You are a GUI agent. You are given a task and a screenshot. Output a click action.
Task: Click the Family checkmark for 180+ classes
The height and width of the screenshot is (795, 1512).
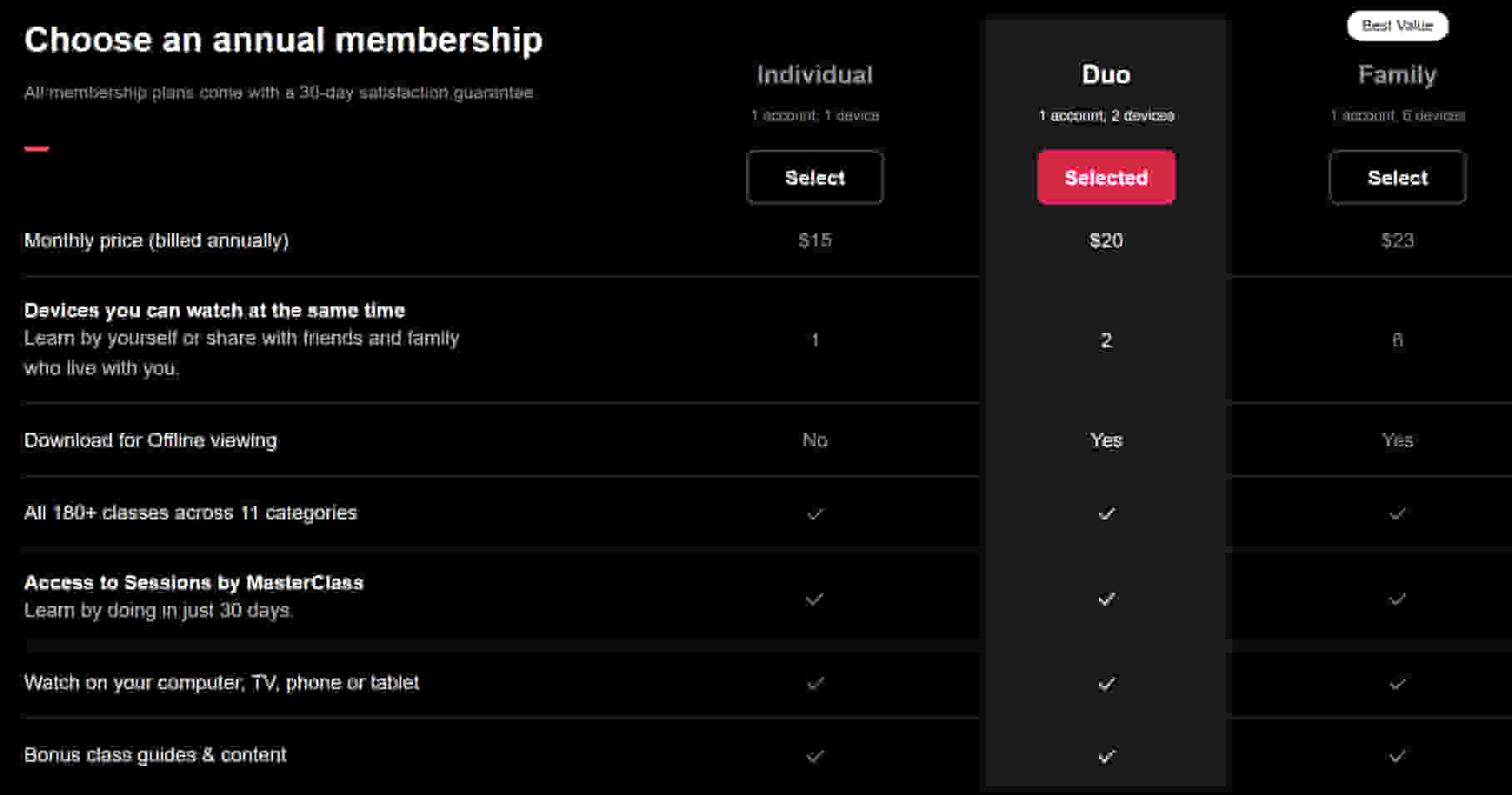[1396, 514]
